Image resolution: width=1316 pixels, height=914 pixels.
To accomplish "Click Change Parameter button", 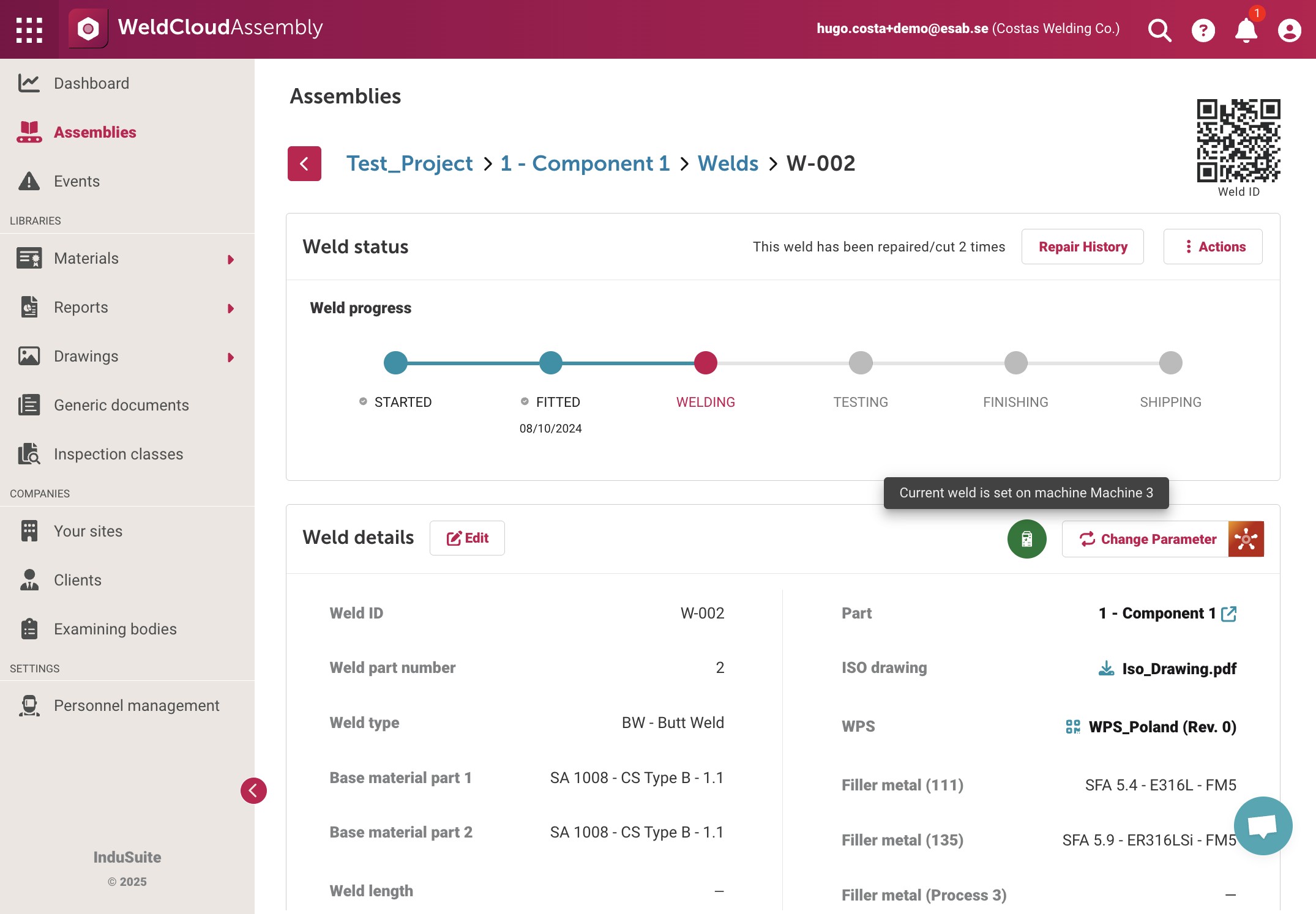I will 1145,539.
